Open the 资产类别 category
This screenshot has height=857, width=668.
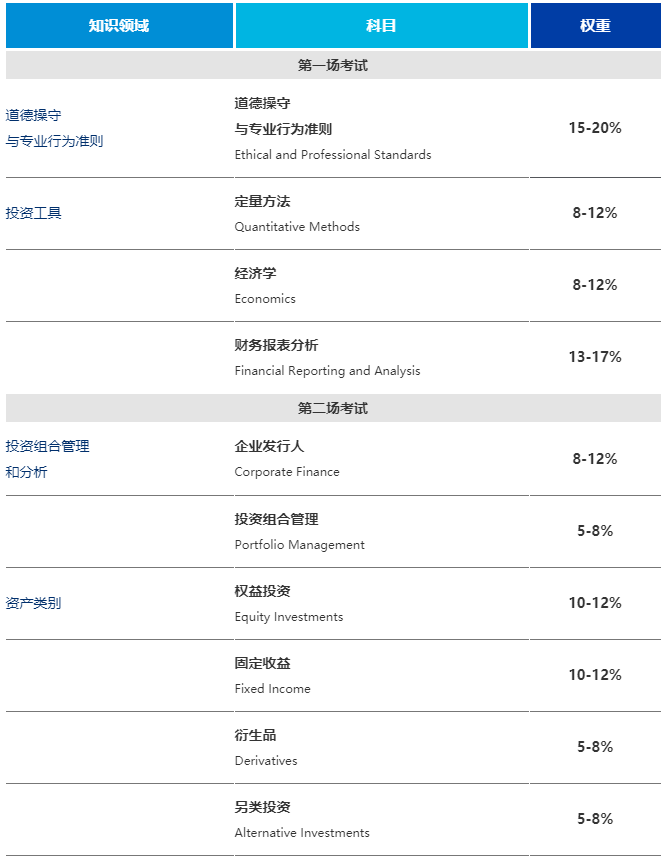click(33, 603)
